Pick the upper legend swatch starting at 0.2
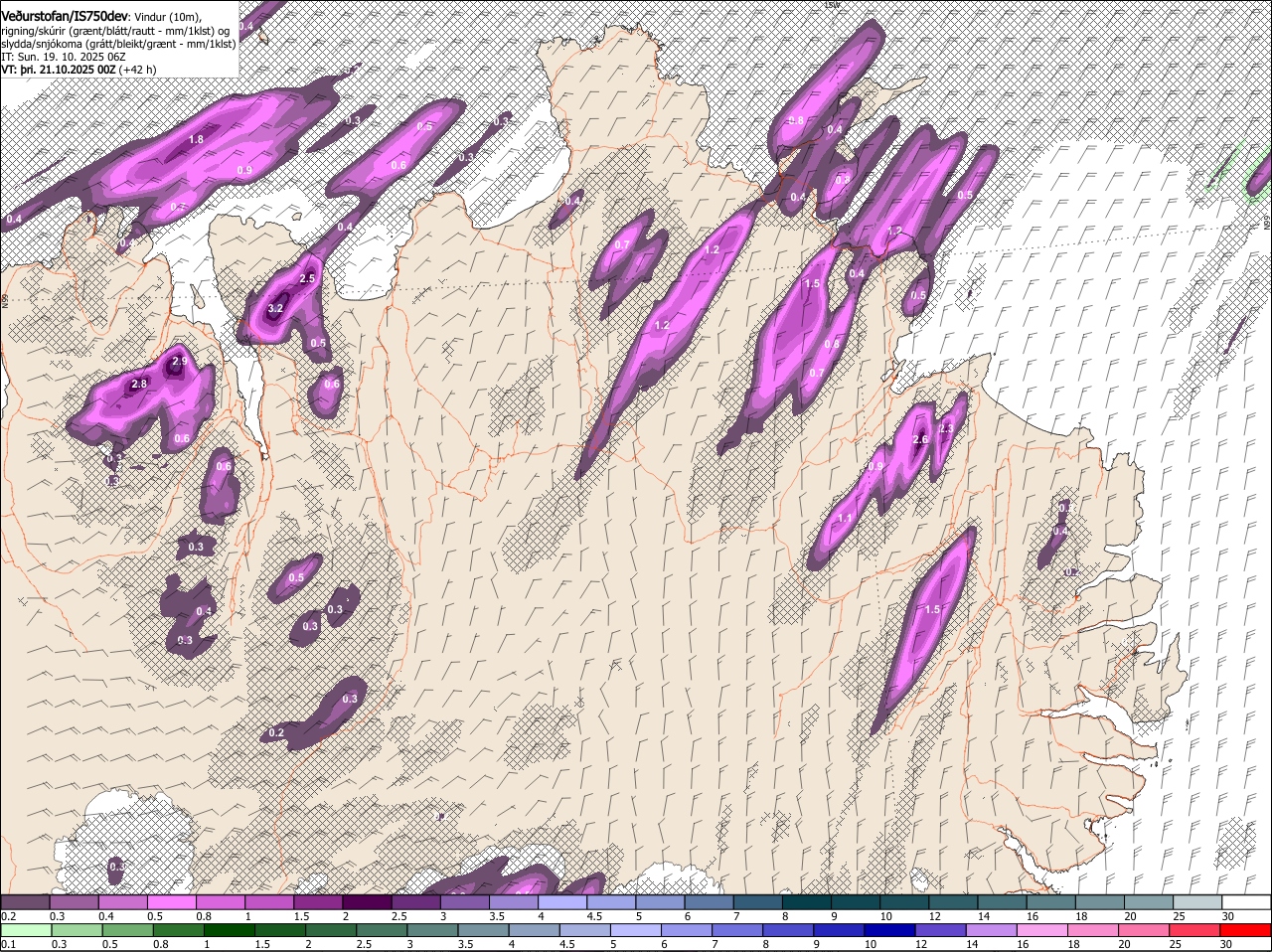Screen dimensions: 1272x952 [25, 901]
